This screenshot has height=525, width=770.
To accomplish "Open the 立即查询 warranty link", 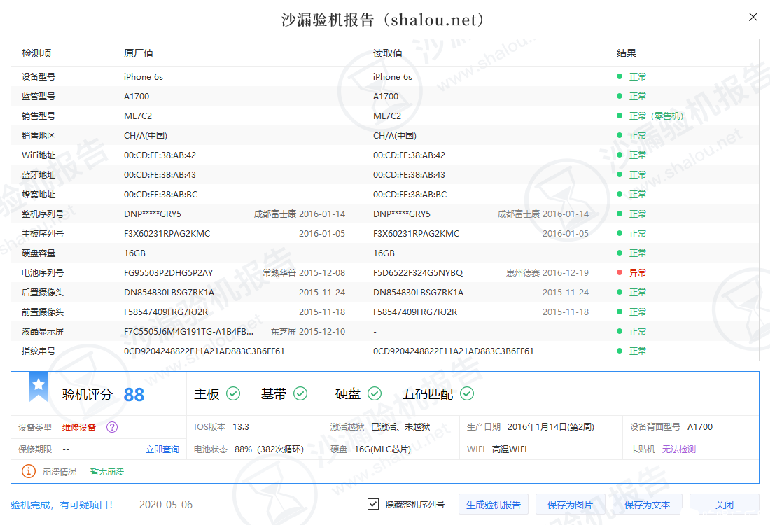I will tap(162, 449).
